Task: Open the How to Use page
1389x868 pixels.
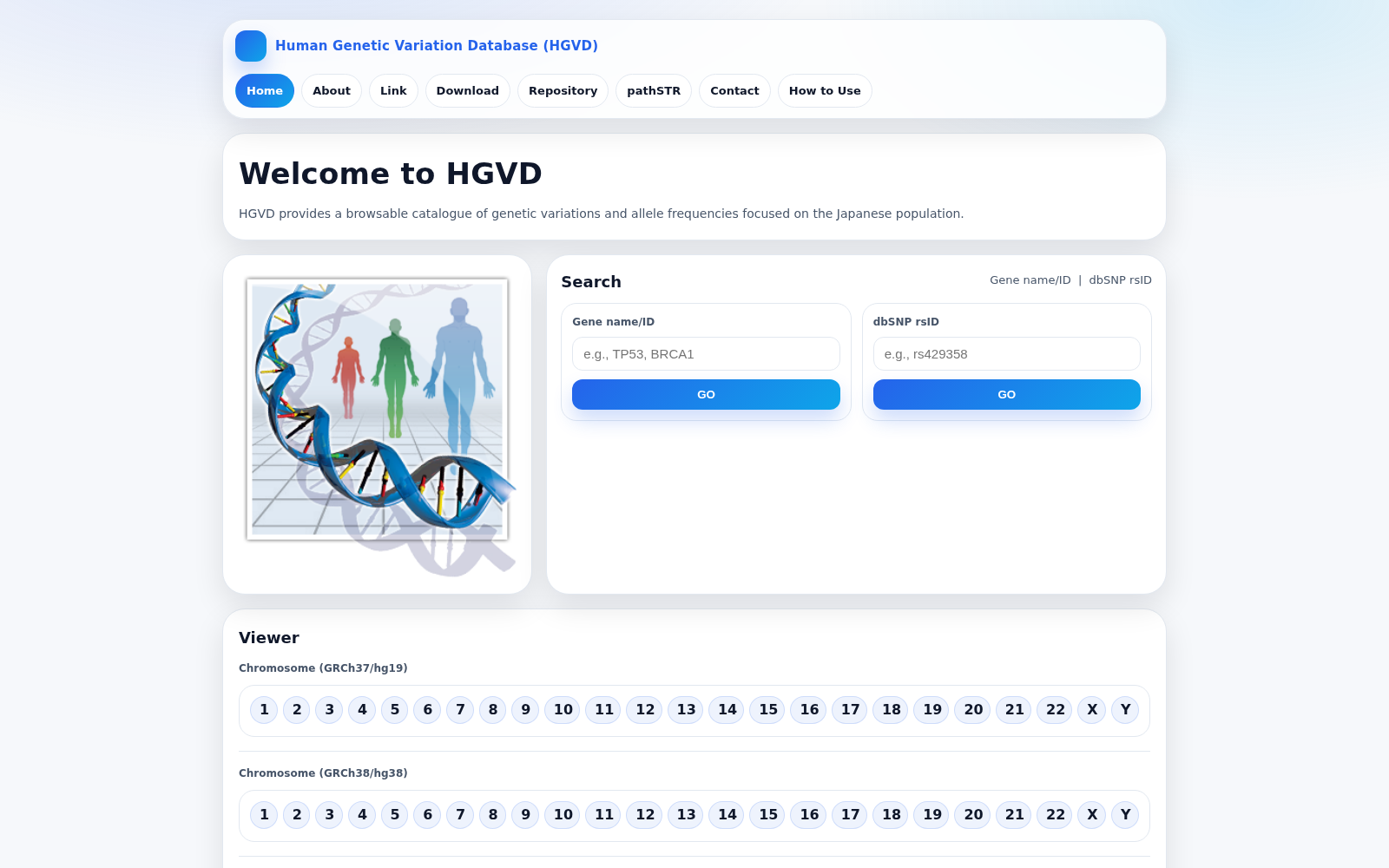Action: click(825, 91)
